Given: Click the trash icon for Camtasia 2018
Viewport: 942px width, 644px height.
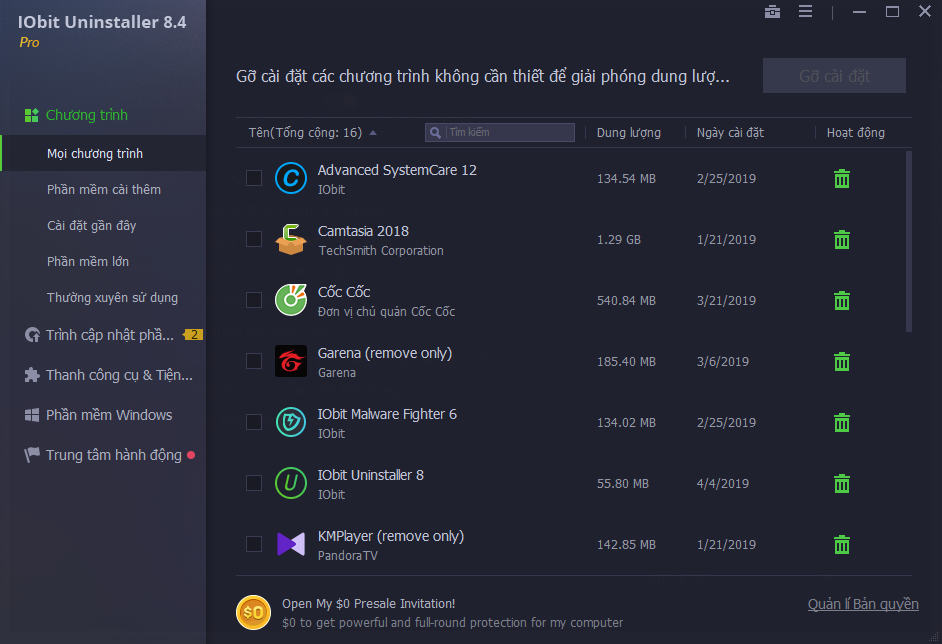Looking at the screenshot, I should pos(842,240).
